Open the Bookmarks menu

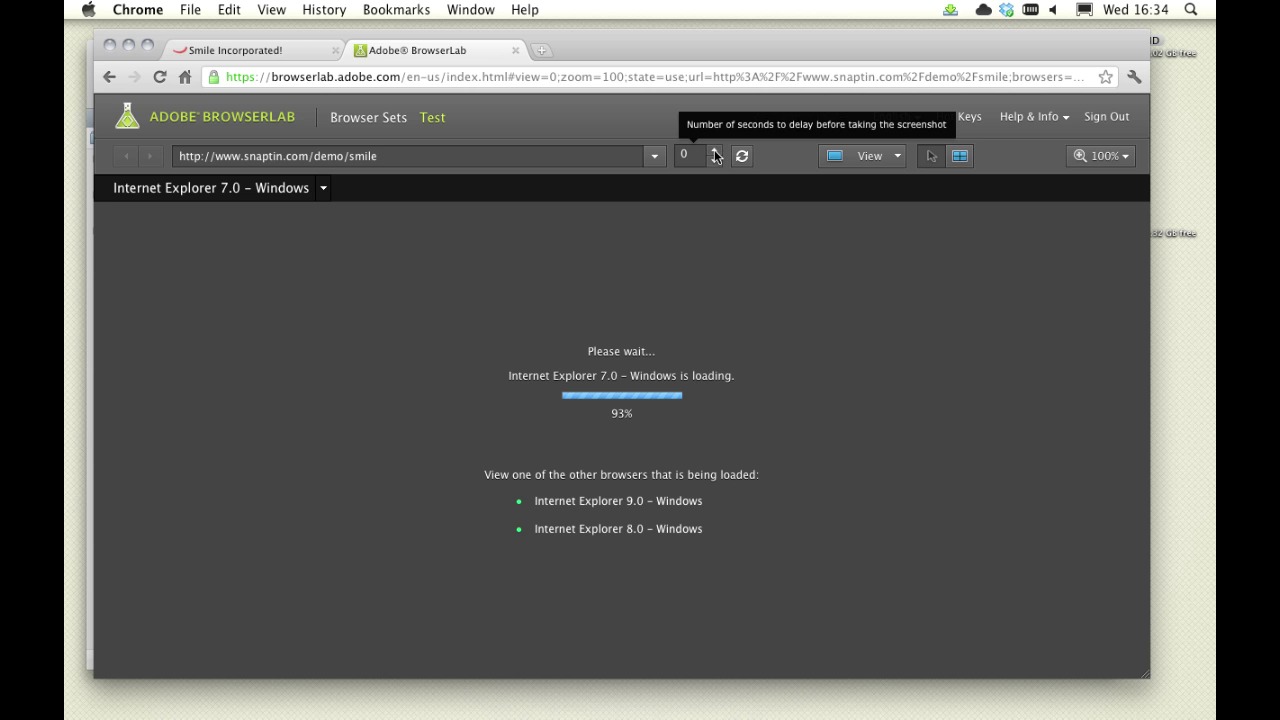(396, 9)
